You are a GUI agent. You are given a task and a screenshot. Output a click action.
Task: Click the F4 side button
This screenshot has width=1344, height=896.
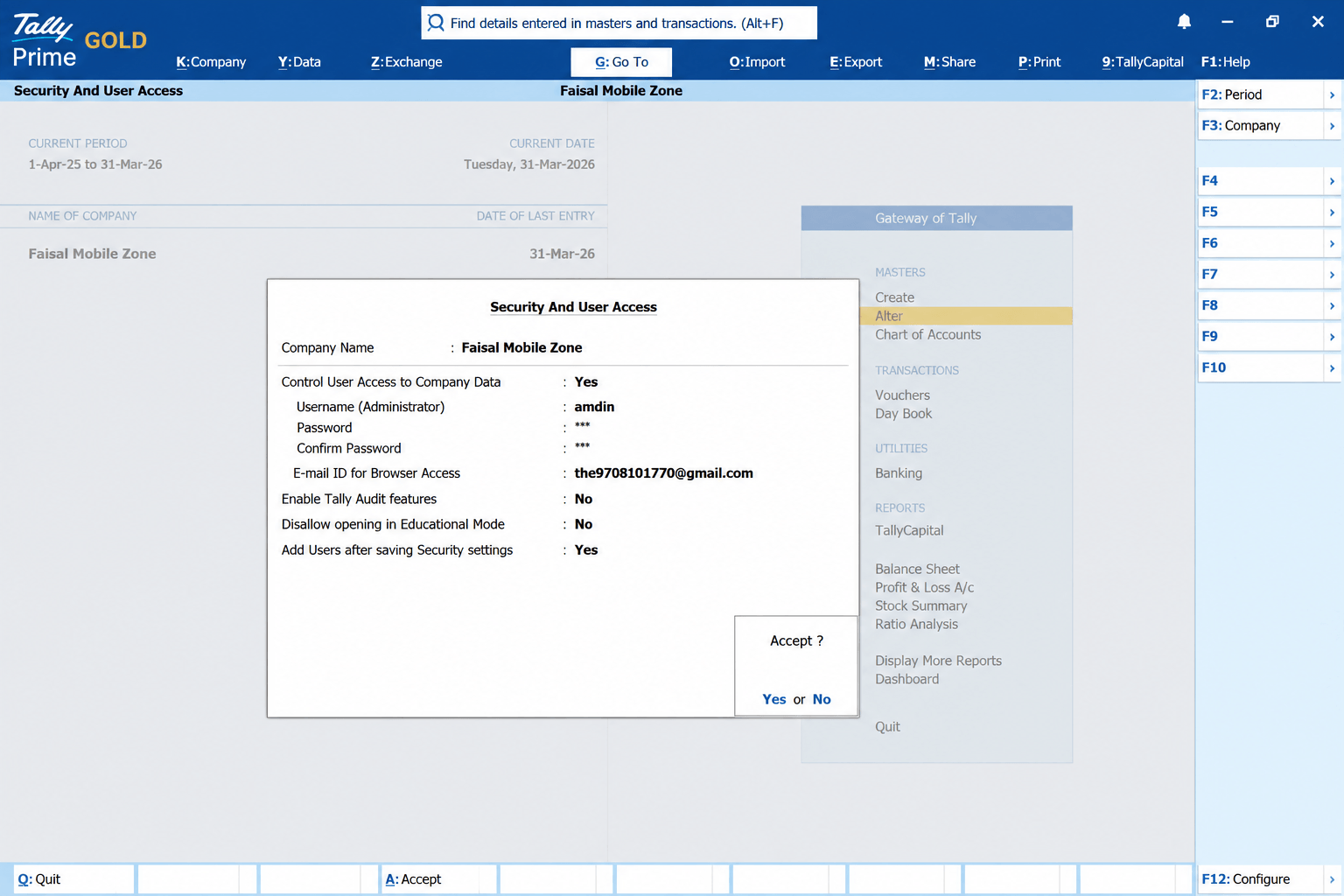pos(1261,181)
